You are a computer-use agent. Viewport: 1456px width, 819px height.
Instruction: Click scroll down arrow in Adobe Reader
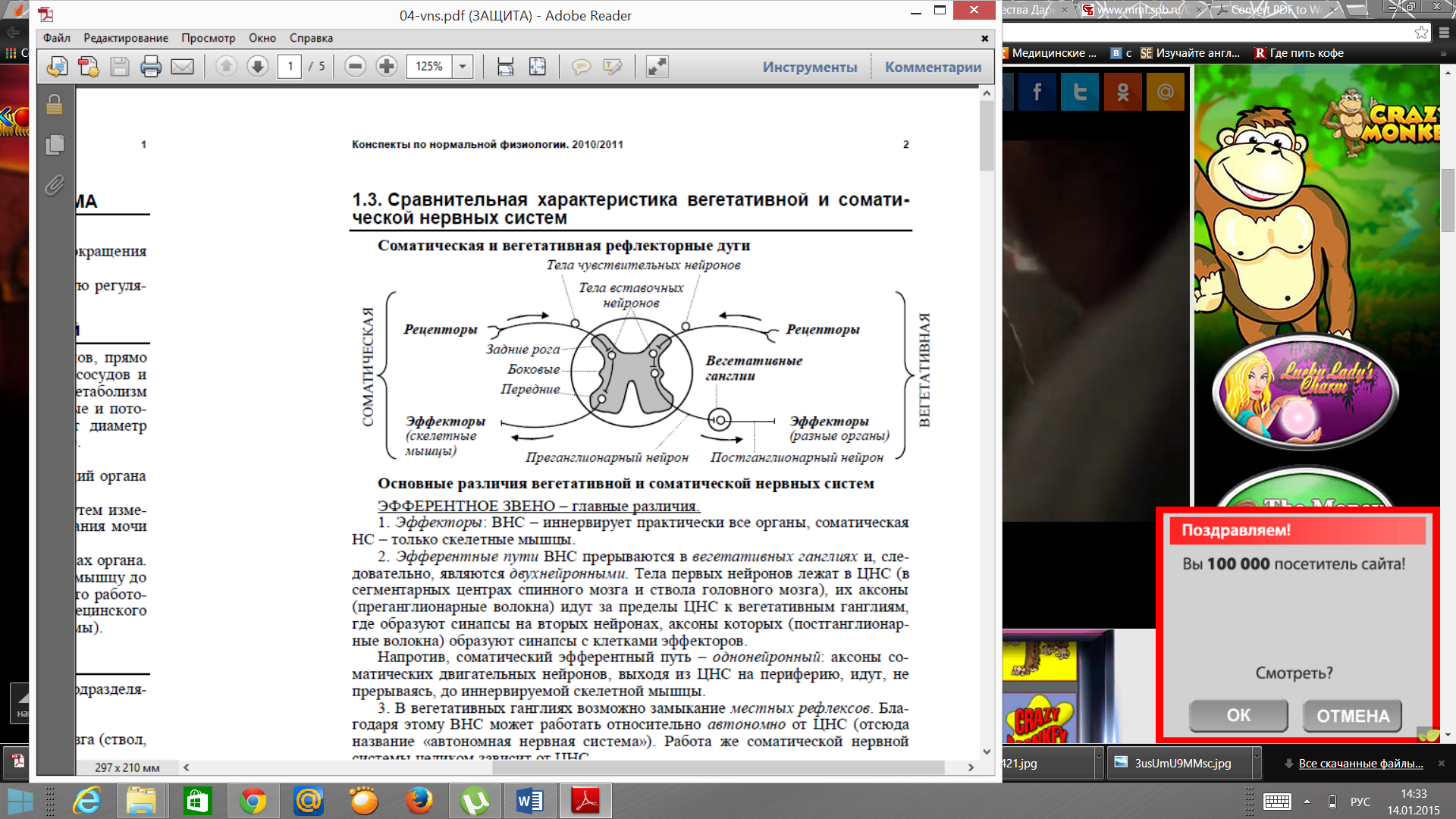pos(987,752)
